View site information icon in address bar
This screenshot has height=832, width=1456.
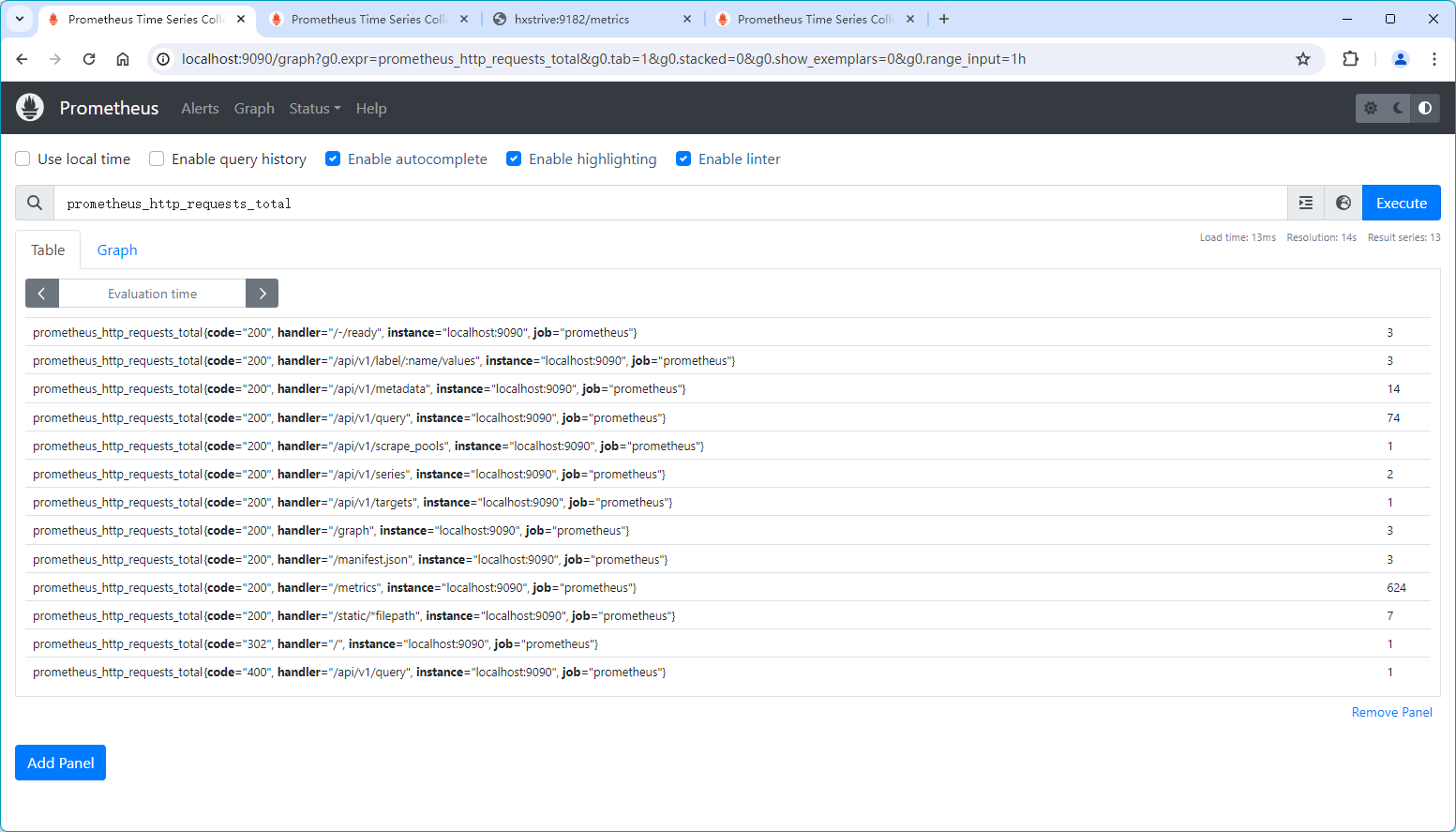(163, 59)
